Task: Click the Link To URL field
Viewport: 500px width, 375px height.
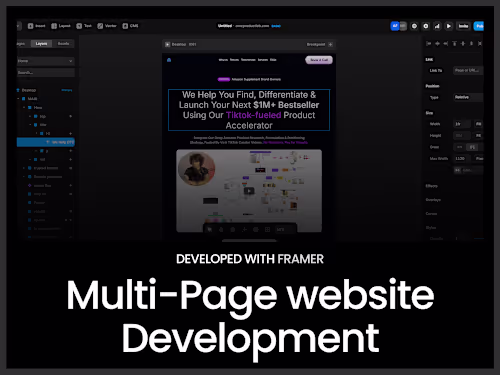Action: (468, 70)
